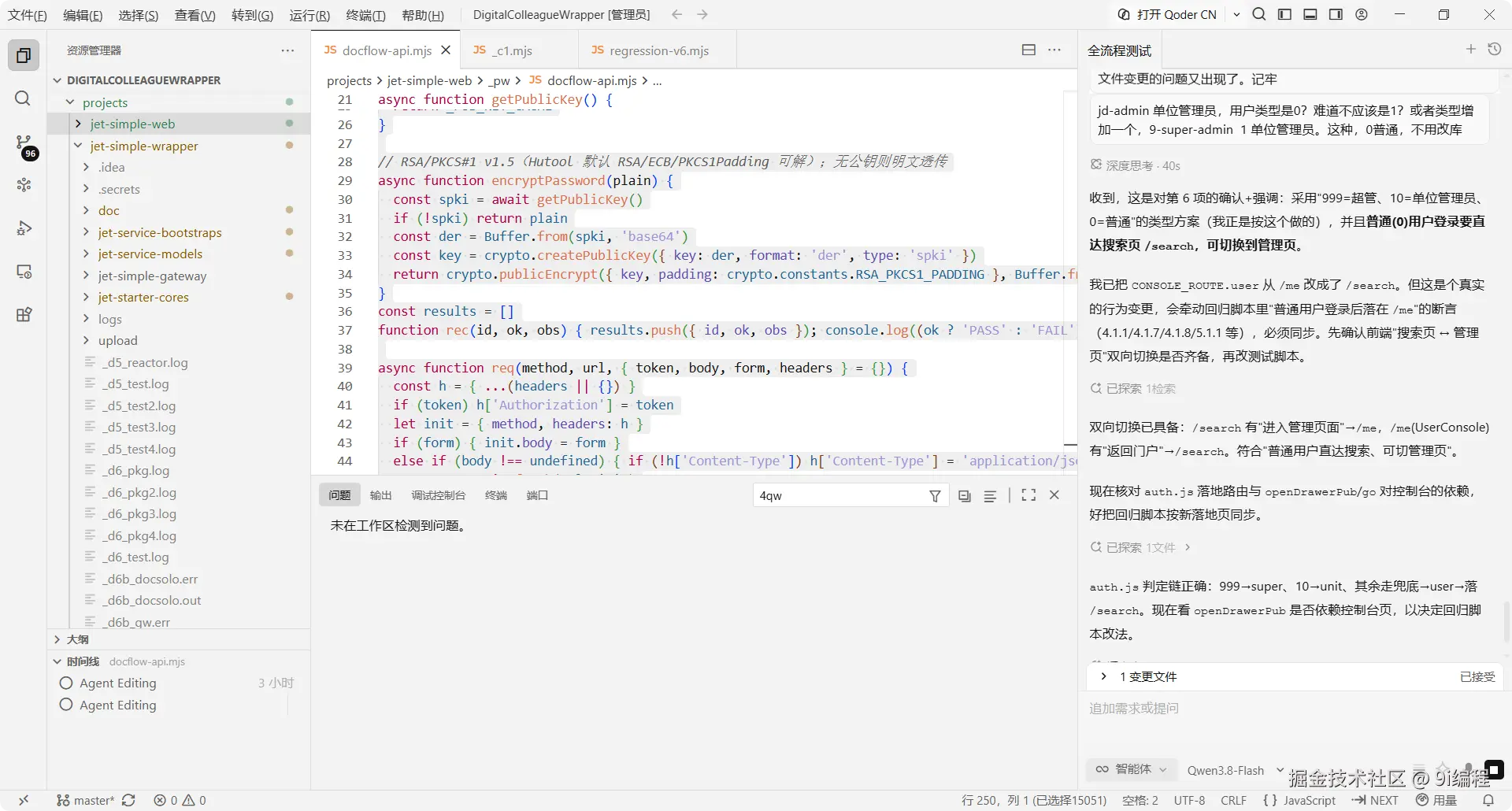Switch to the 输出 output panel tab
The height and width of the screenshot is (811, 1512).
(x=381, y=495)
